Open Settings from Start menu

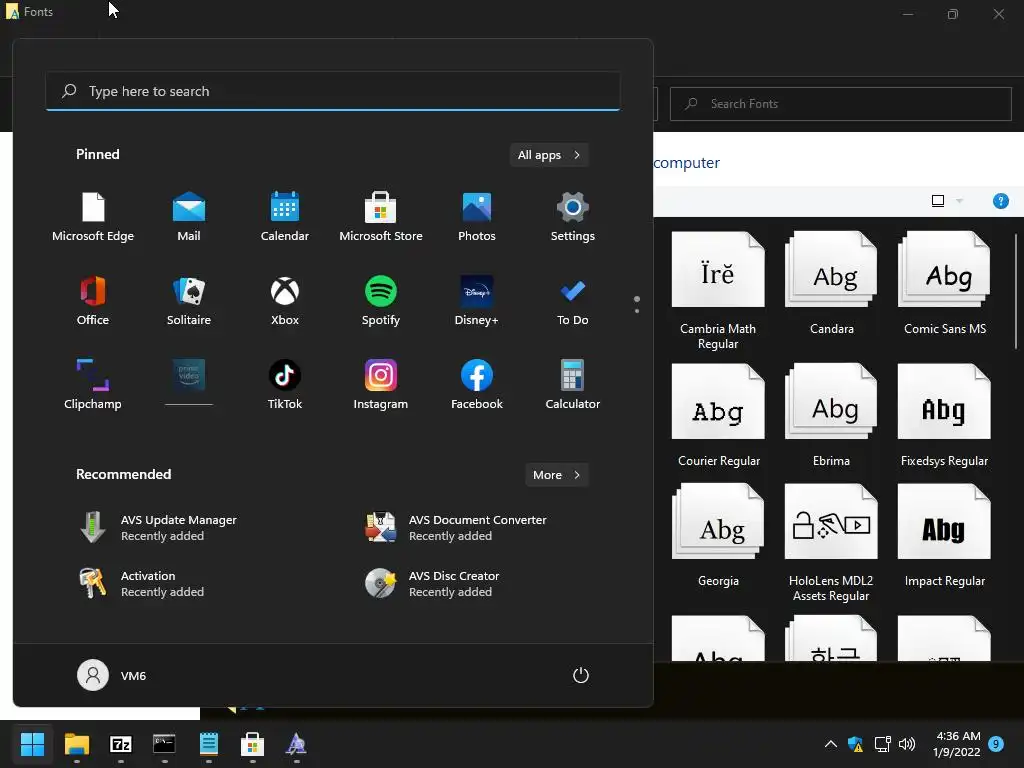pos(573,217)
